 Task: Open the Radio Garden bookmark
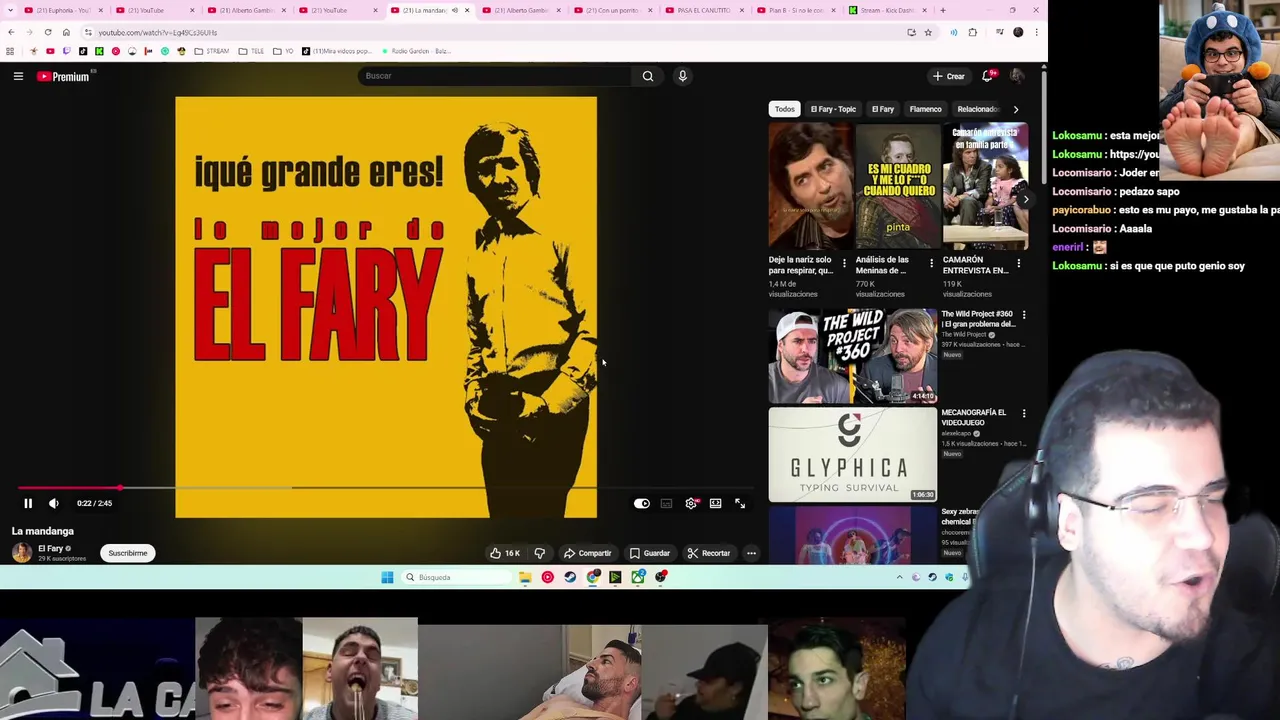pyautogui.click(x=417, y=51)
